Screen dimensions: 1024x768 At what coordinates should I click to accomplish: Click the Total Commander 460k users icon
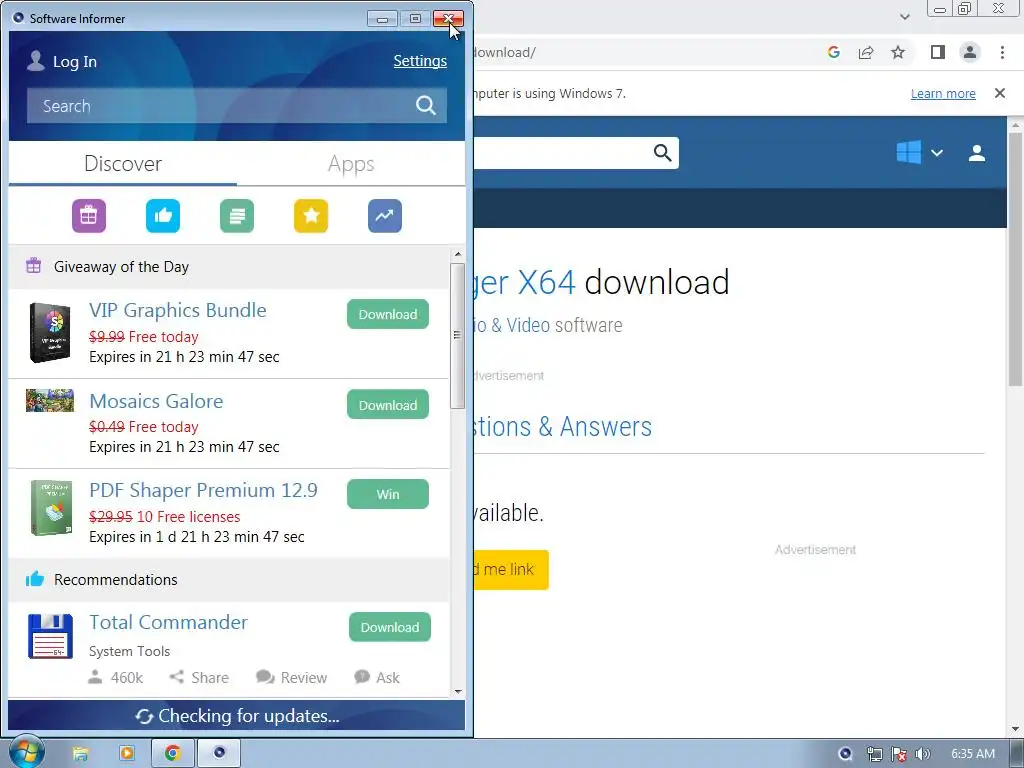coord(95,677)
